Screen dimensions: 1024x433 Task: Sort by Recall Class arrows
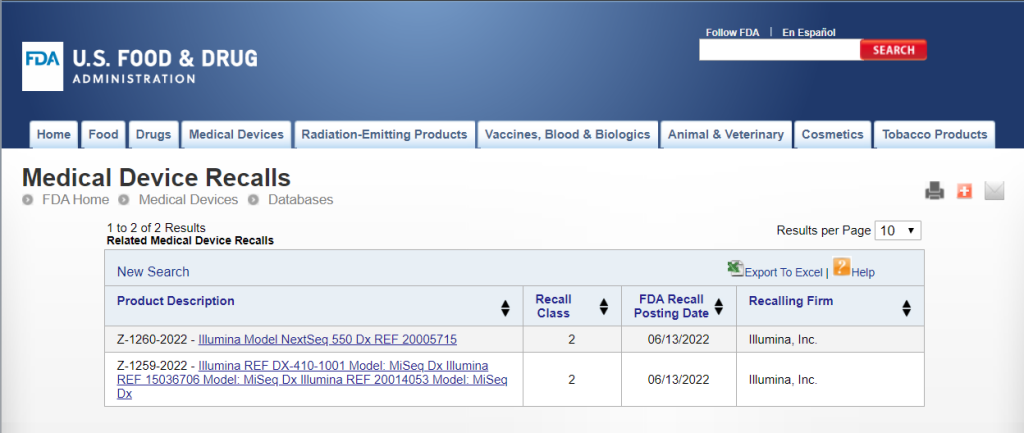pyautogui.click(x=603, y=307)
